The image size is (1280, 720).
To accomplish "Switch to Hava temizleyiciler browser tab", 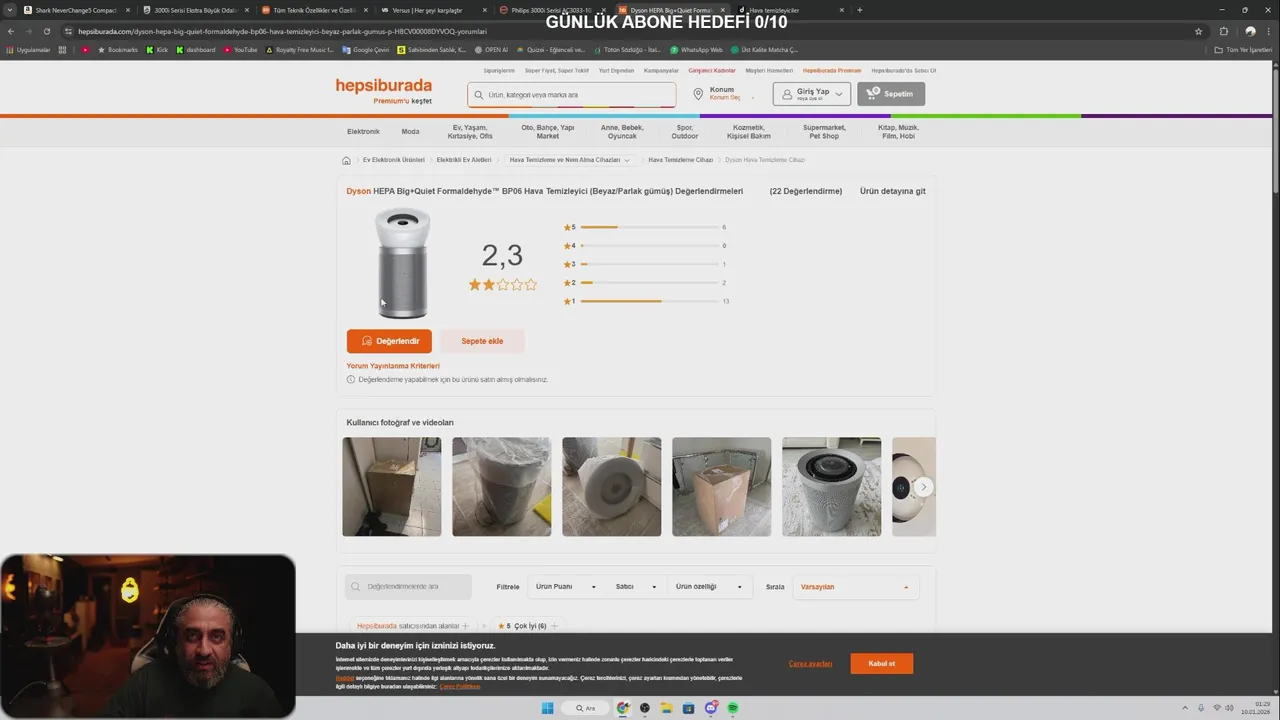I will pyautogui.click(x=790, y=10).
